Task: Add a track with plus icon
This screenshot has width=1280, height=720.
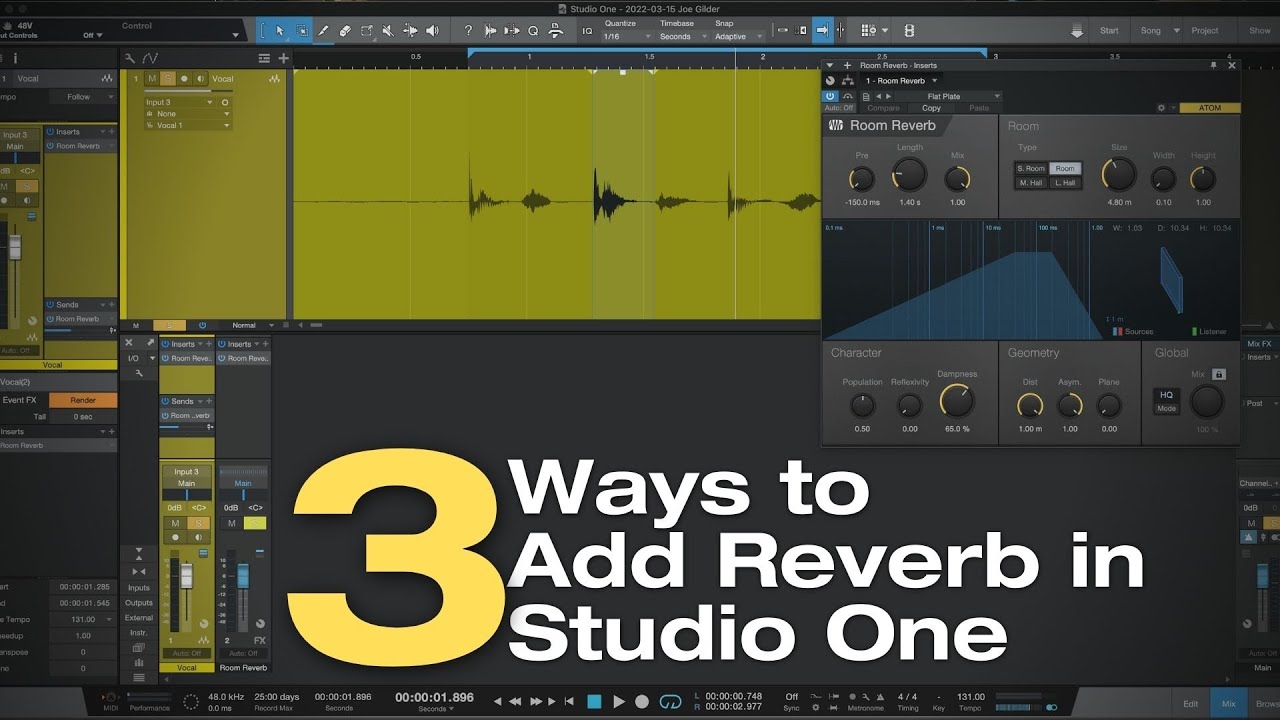Action: click(284, 58)
